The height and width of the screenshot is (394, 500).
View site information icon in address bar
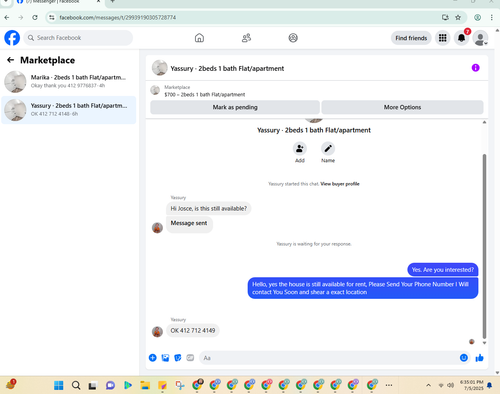click(x=52, y=17)
